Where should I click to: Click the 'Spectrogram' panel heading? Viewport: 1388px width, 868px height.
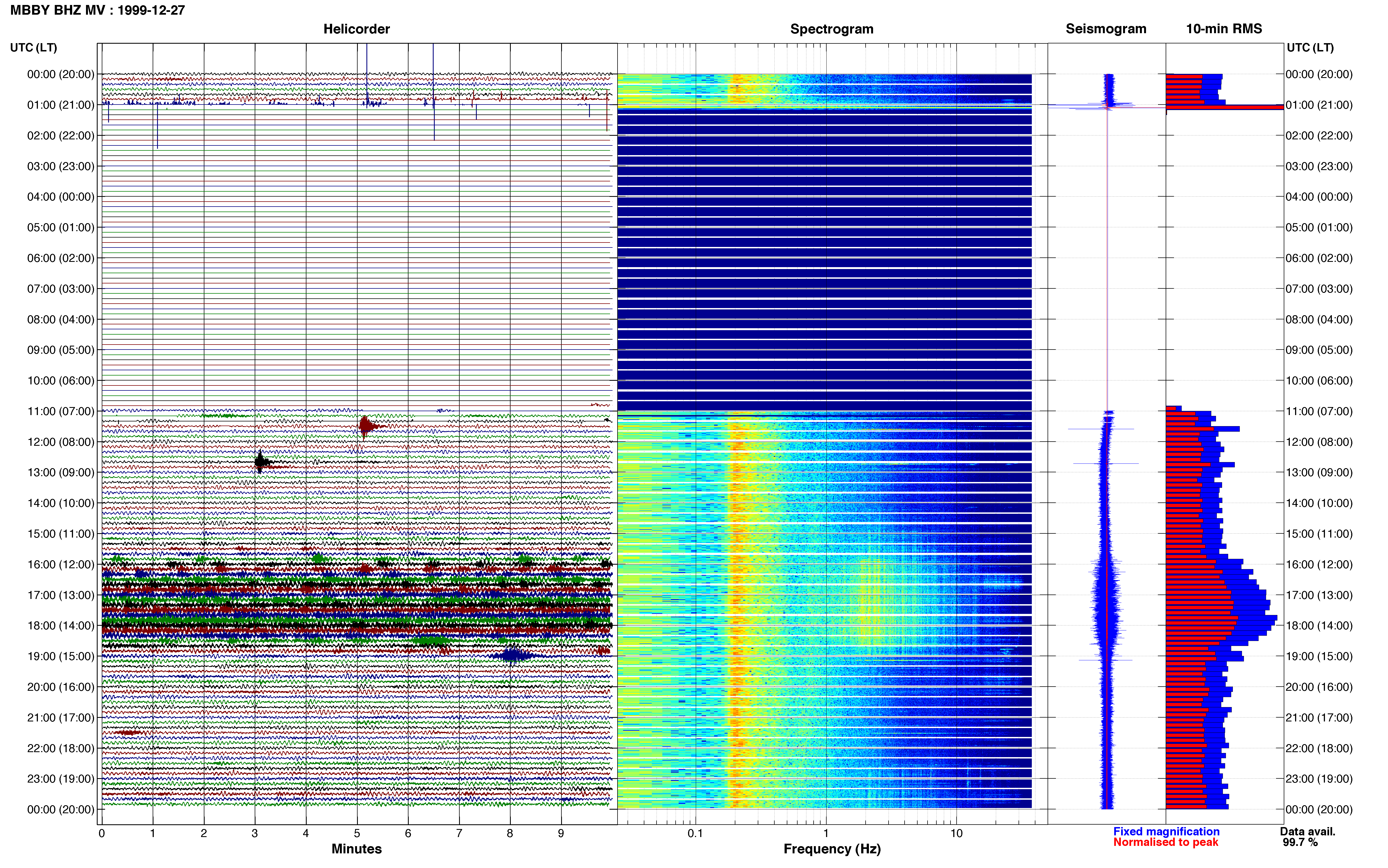(832, 29)
